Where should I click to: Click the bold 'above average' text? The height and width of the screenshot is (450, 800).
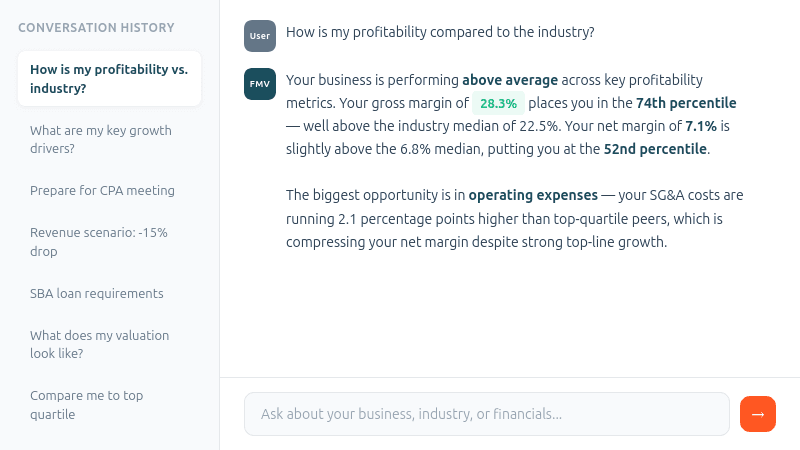click(x=510, y=79)
